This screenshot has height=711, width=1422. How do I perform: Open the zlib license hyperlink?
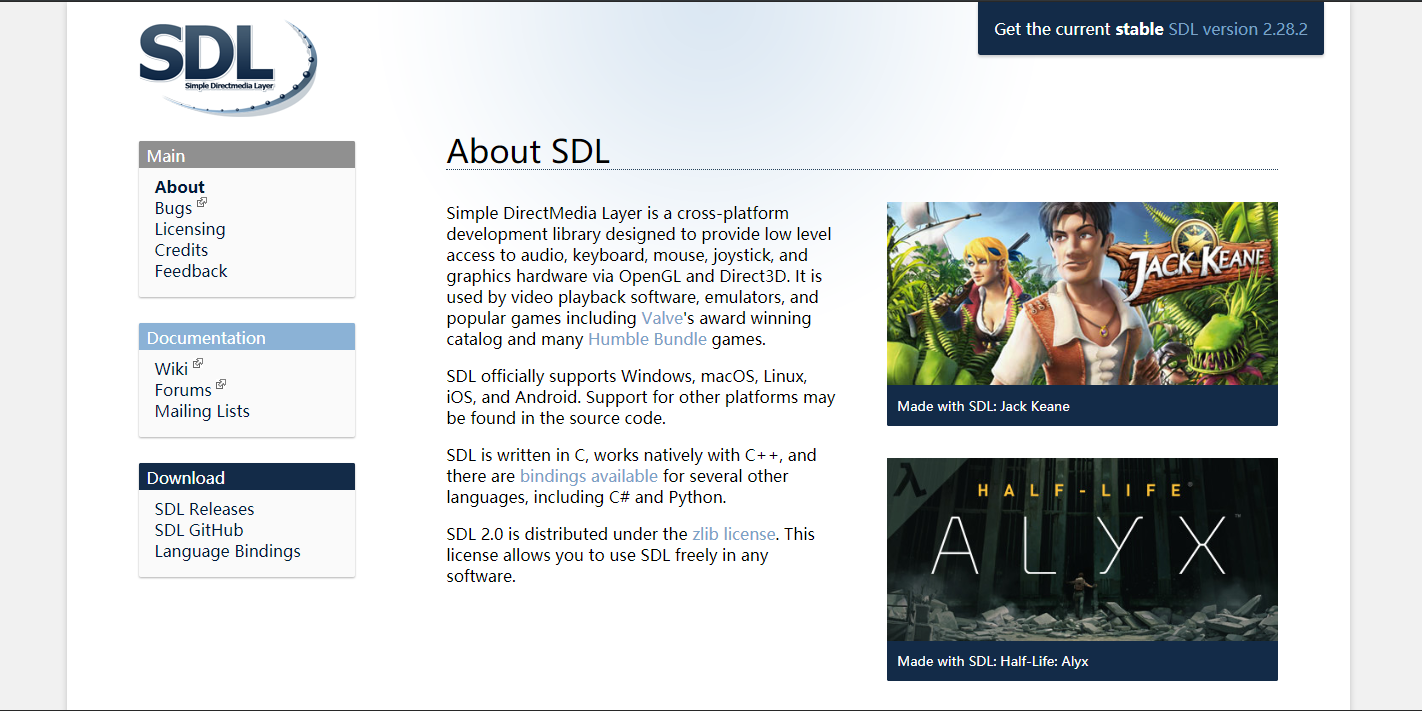(734, 534)
